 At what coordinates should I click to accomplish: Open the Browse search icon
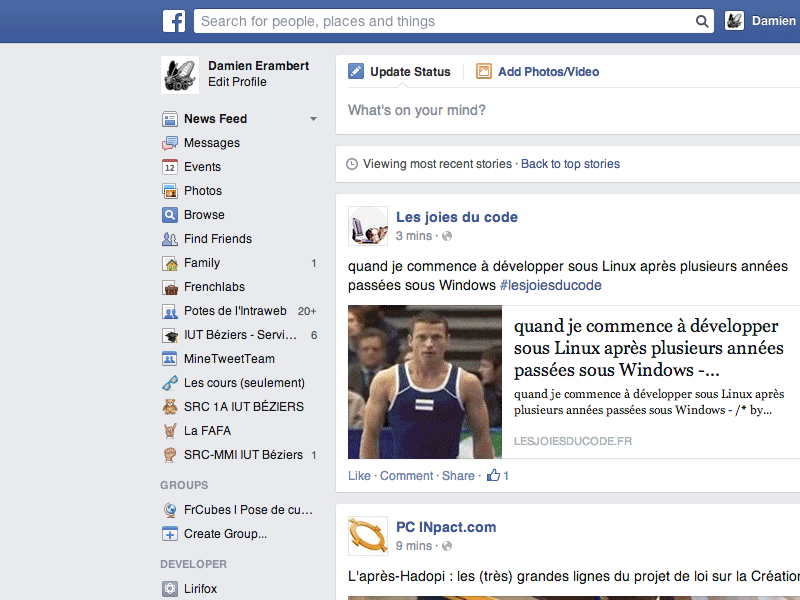[171, 214]
